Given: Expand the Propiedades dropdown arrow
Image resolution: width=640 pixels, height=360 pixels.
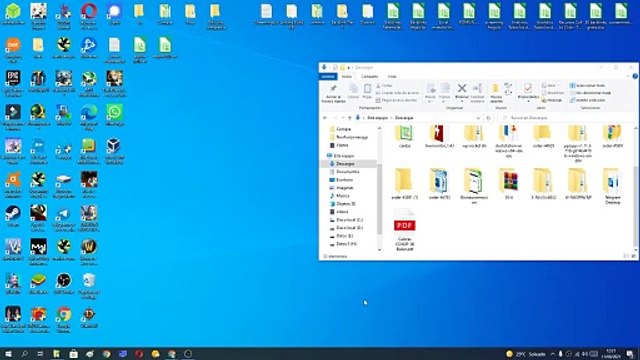Looking at the screenshot, I should tap(528, 101).
